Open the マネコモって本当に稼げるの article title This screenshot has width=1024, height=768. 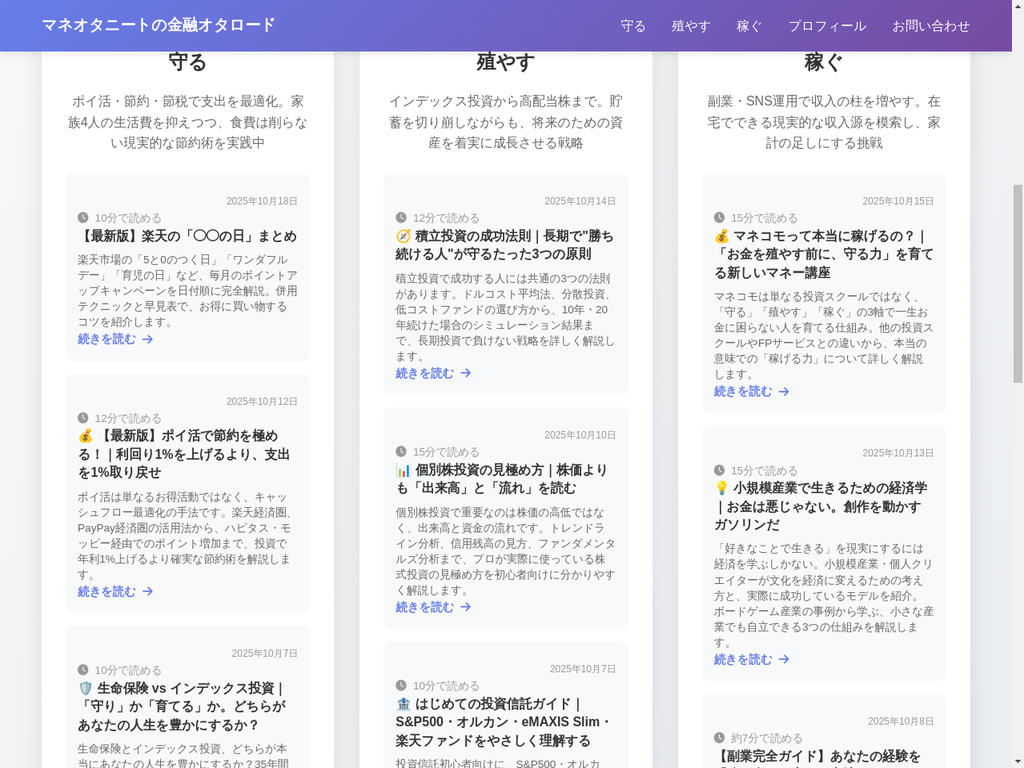click(x=822, y=254)
